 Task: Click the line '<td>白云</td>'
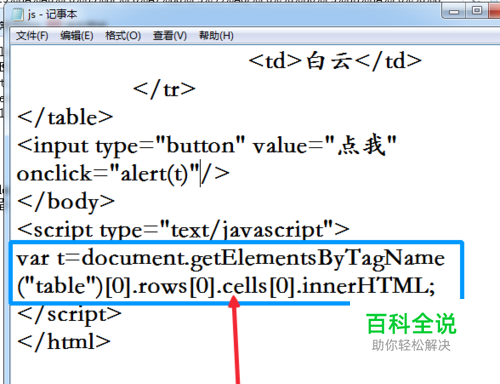335,61
